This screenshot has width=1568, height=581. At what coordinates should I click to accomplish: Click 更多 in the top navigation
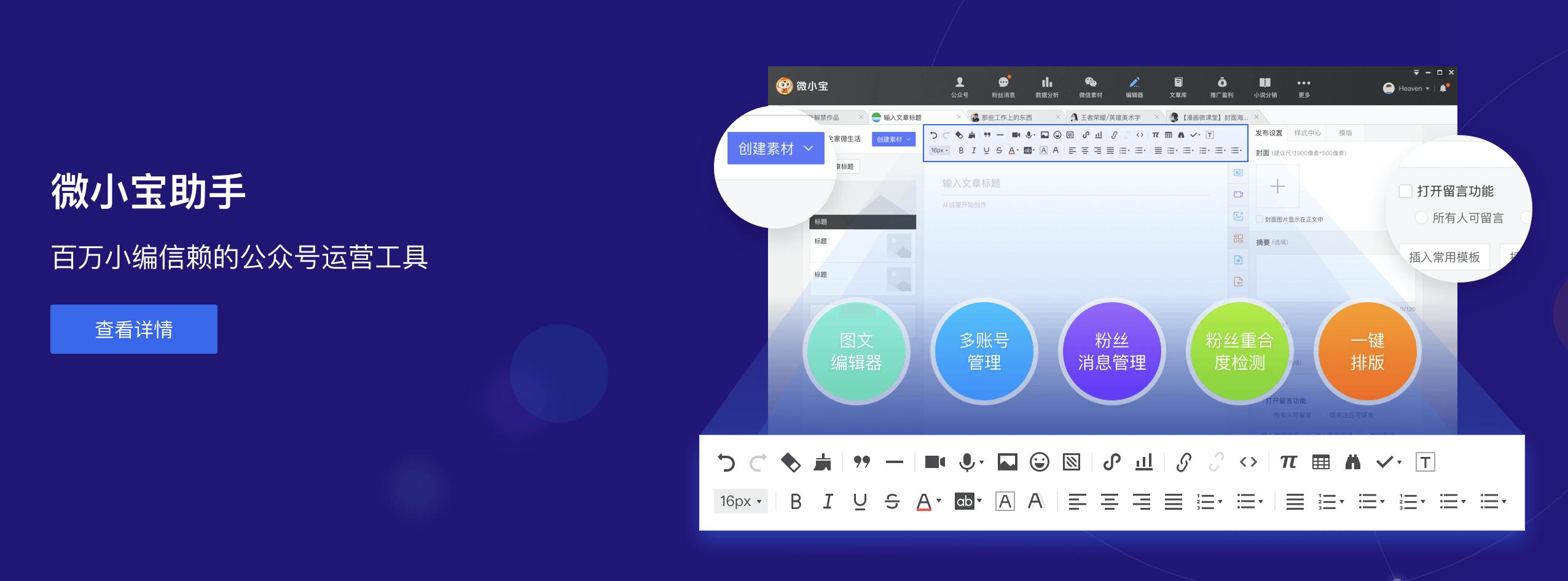pos(1304,87)
